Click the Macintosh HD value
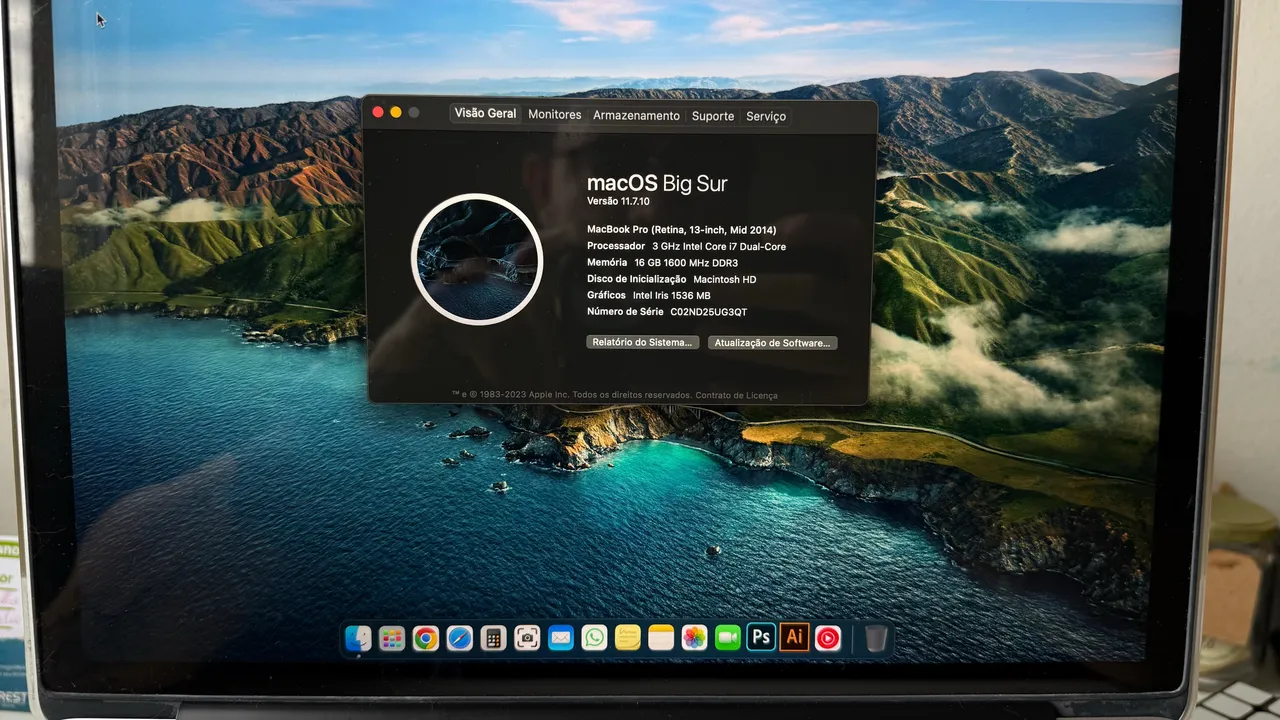 [x=725, y=279]
